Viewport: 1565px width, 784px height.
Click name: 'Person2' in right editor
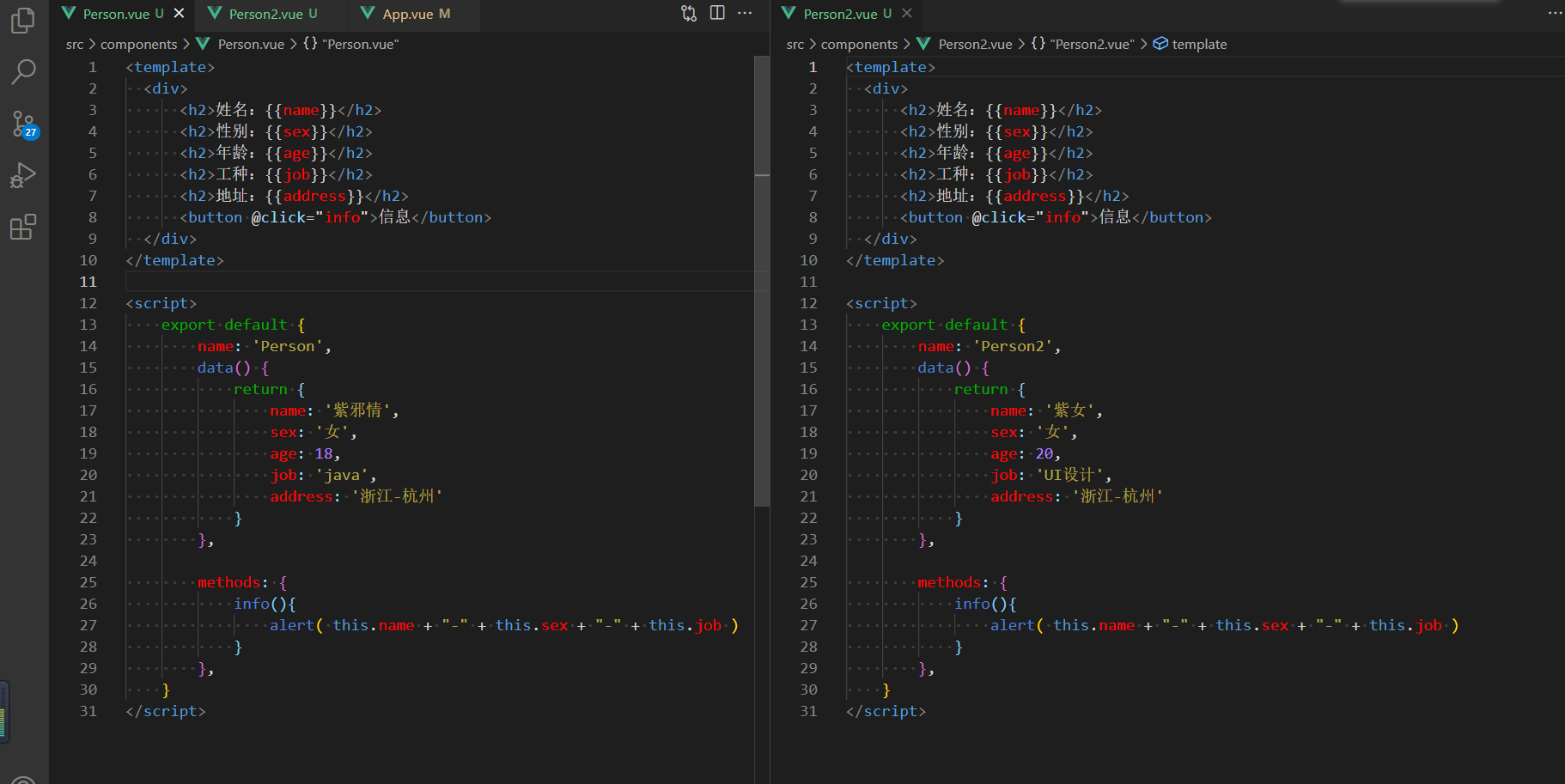tap(990, 346)
